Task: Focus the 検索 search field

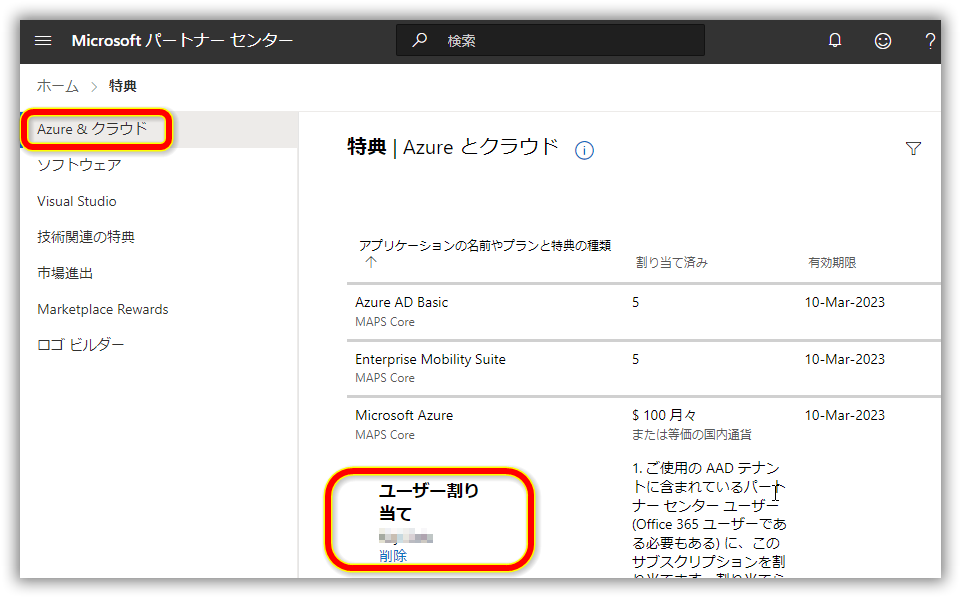Action: point(550,40)
